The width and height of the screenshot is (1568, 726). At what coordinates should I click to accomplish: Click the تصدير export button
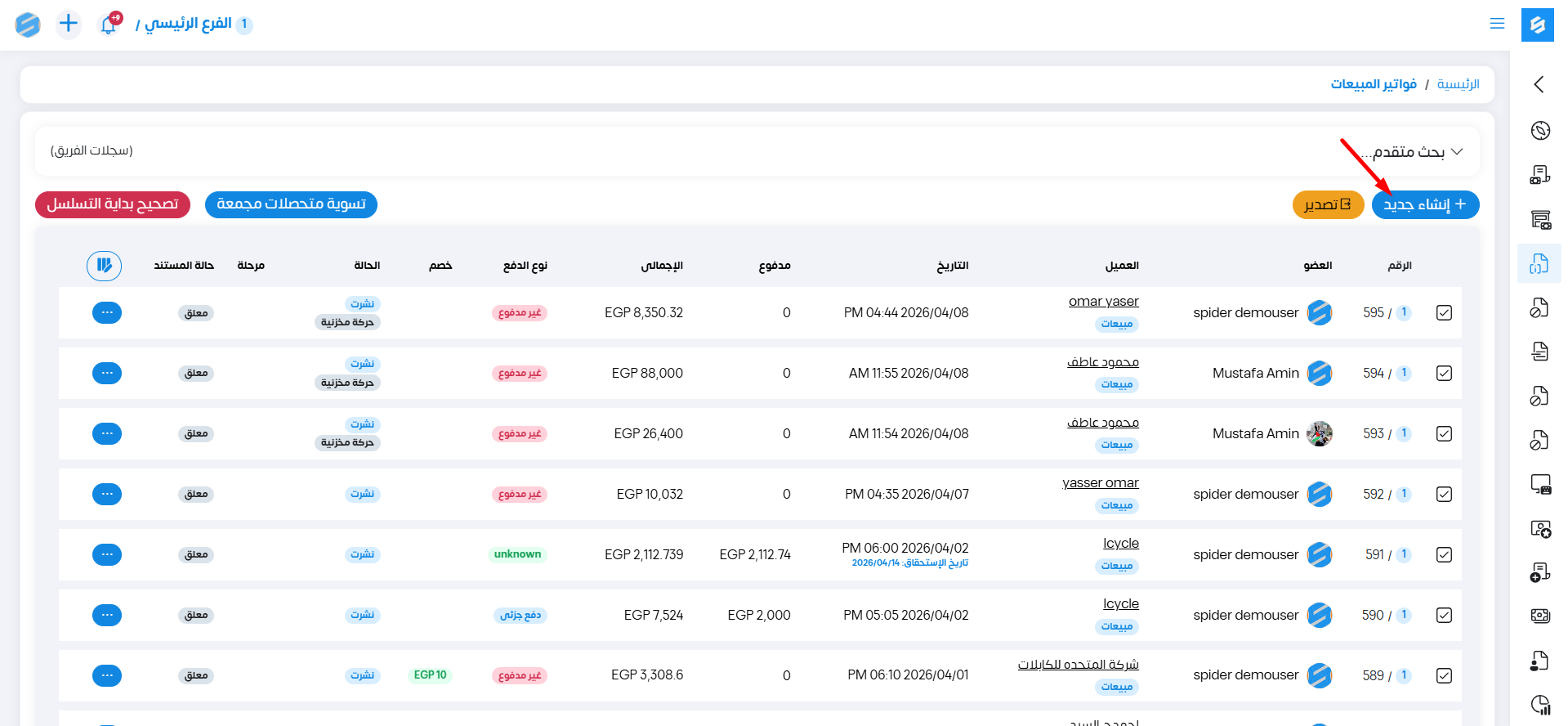(x=1328, y=204)
